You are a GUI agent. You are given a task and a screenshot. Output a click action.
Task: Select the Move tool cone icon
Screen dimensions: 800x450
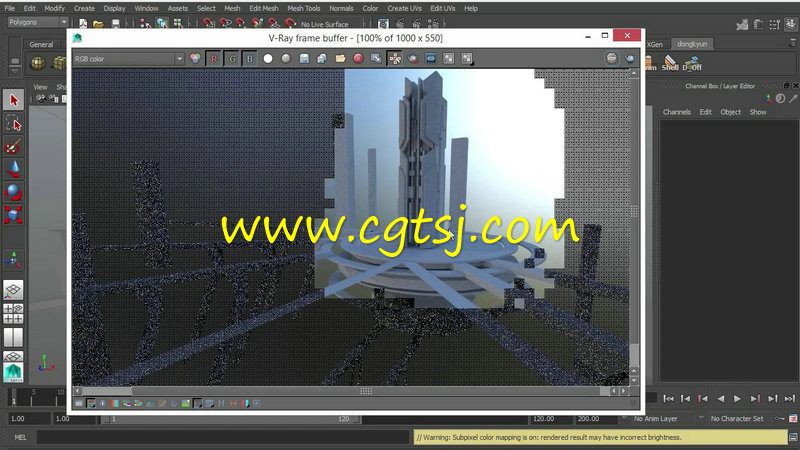pyautogui.click(x=13, y=169)
